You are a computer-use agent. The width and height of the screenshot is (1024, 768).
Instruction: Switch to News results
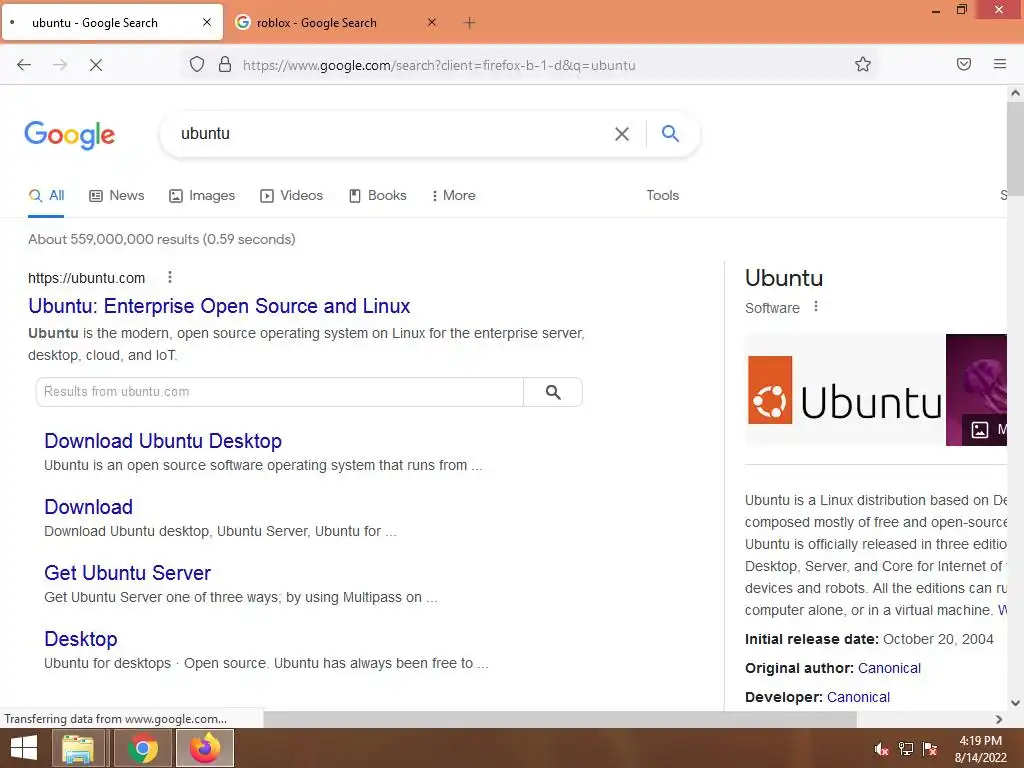117,195
